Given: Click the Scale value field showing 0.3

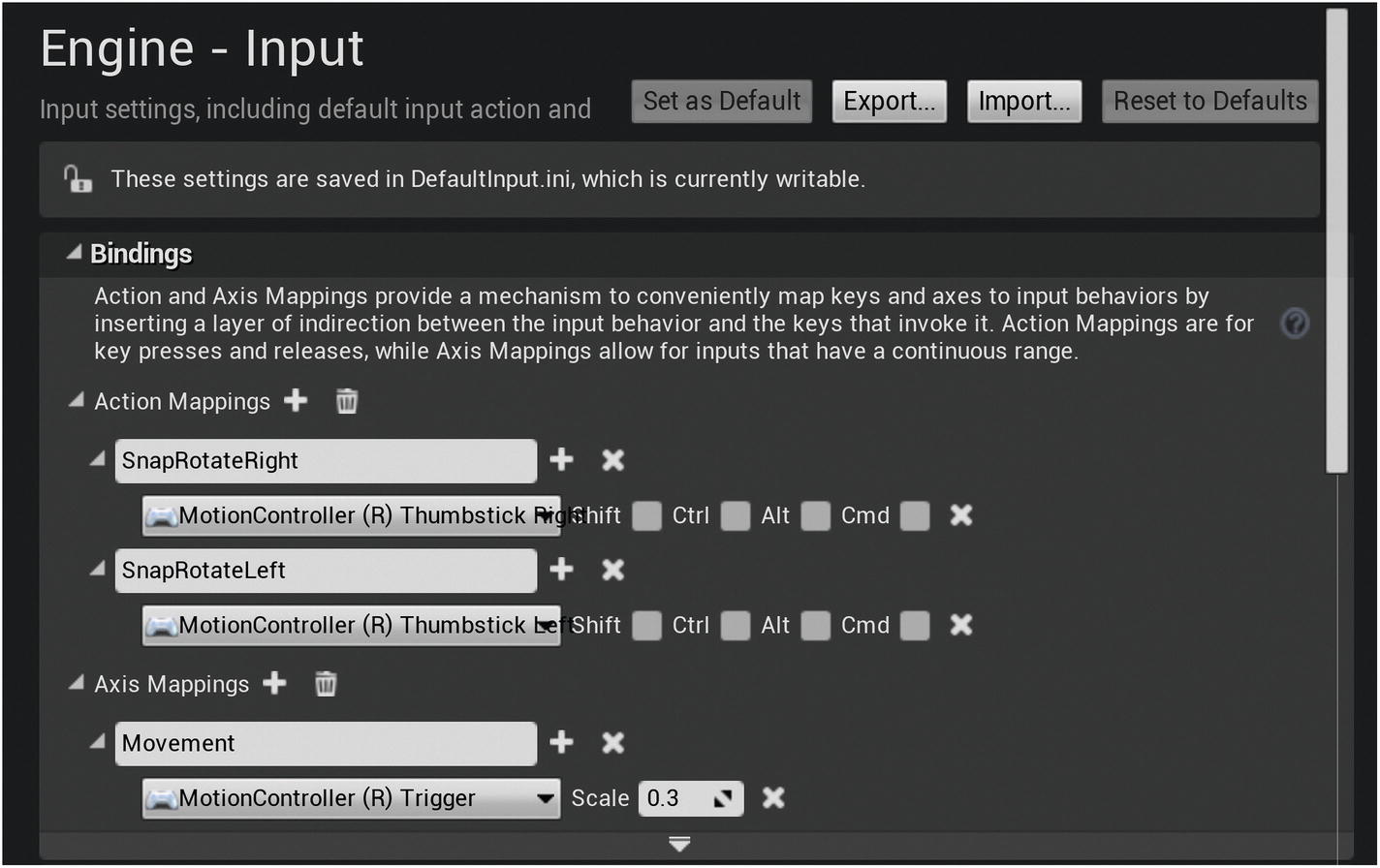Looking at the screenshot, I should tap(676, 798).
